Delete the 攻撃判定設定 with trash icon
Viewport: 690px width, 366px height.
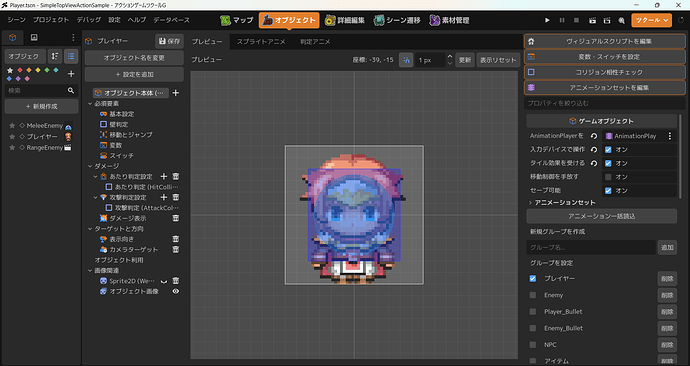tap(176, 197)
